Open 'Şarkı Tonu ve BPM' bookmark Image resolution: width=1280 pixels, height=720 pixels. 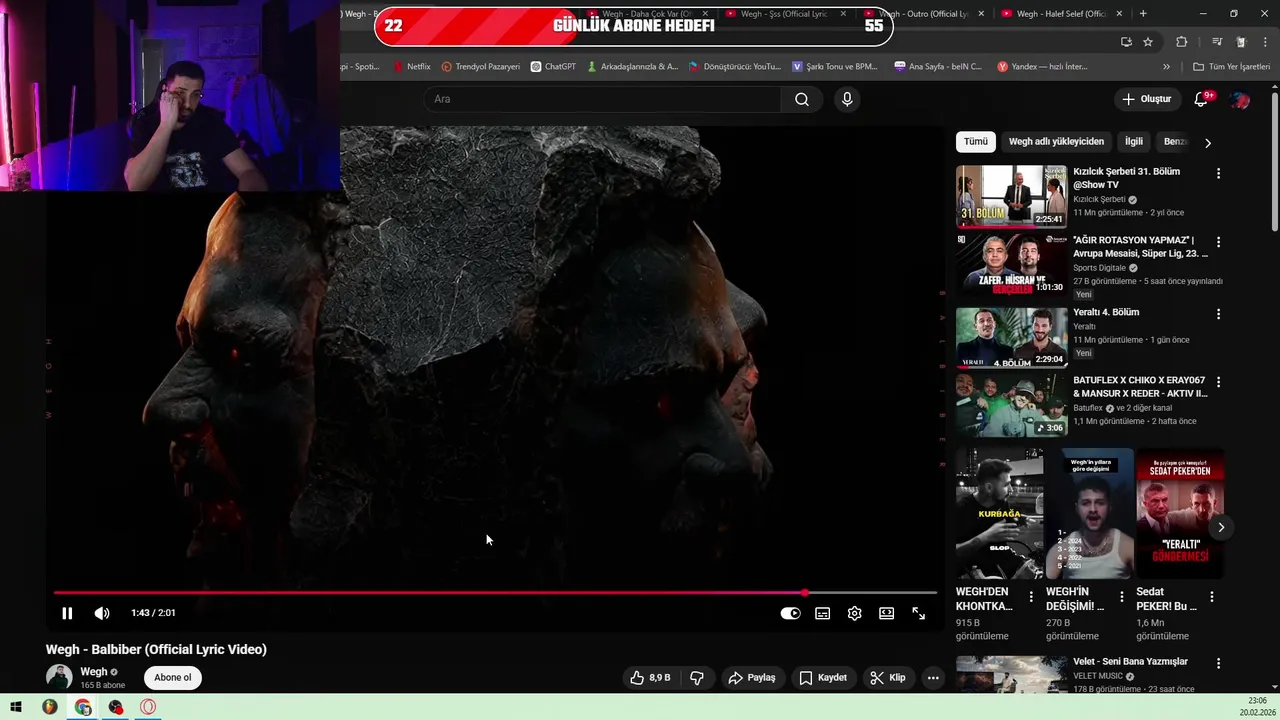click(x=835, y=67)
